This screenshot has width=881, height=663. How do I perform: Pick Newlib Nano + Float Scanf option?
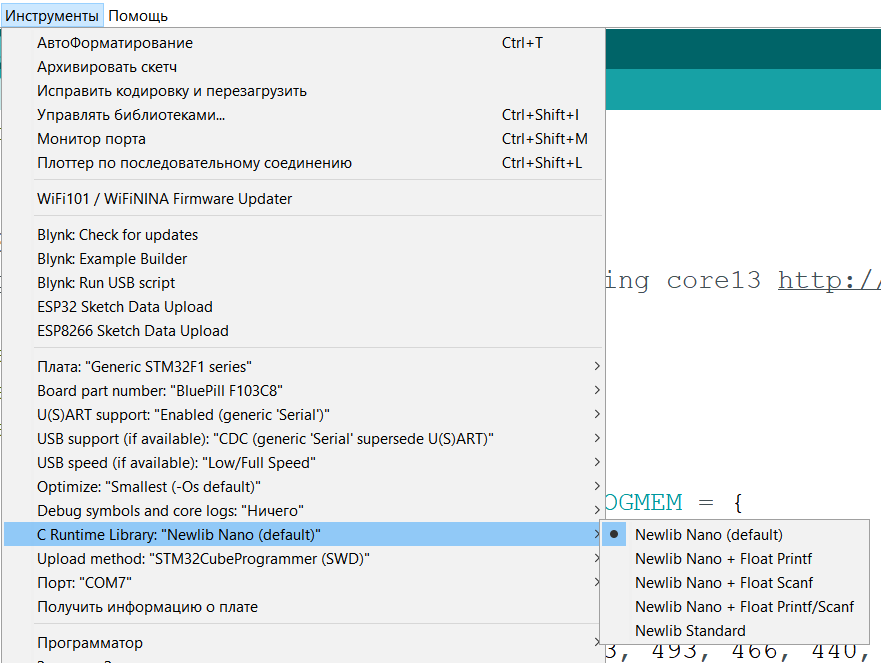723,583
